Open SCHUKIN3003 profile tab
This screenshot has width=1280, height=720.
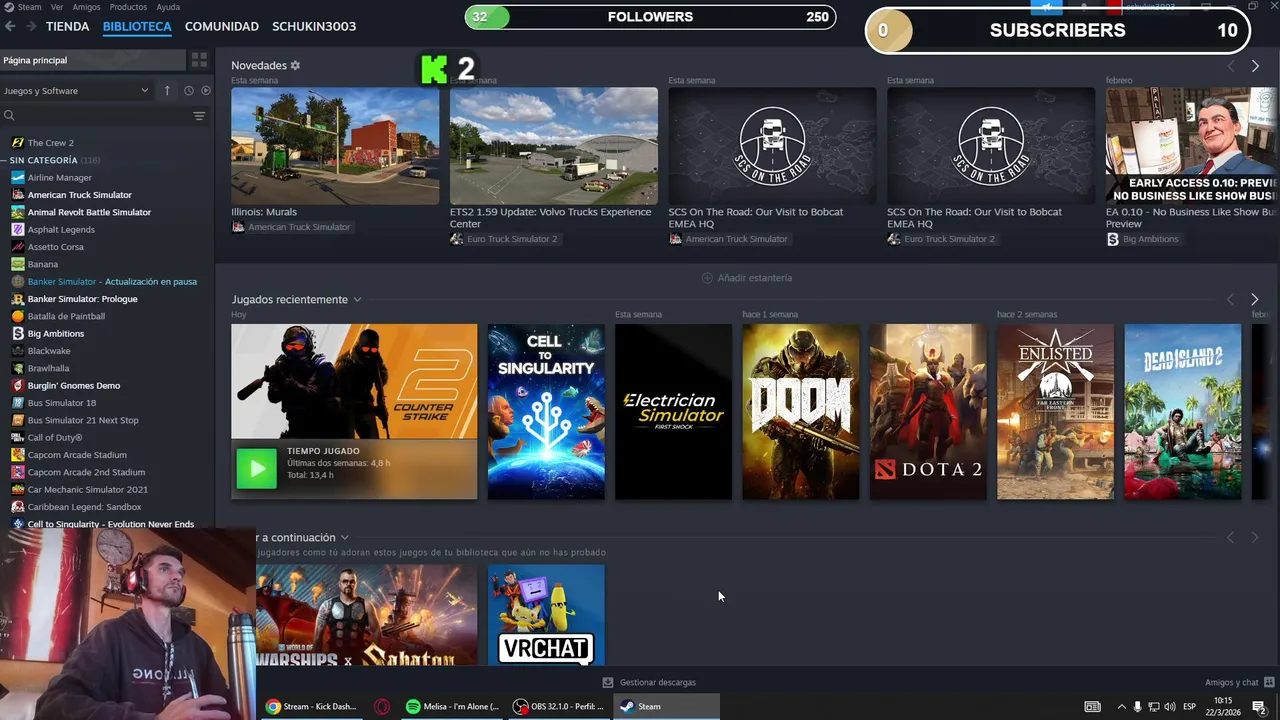pos(314,26)
